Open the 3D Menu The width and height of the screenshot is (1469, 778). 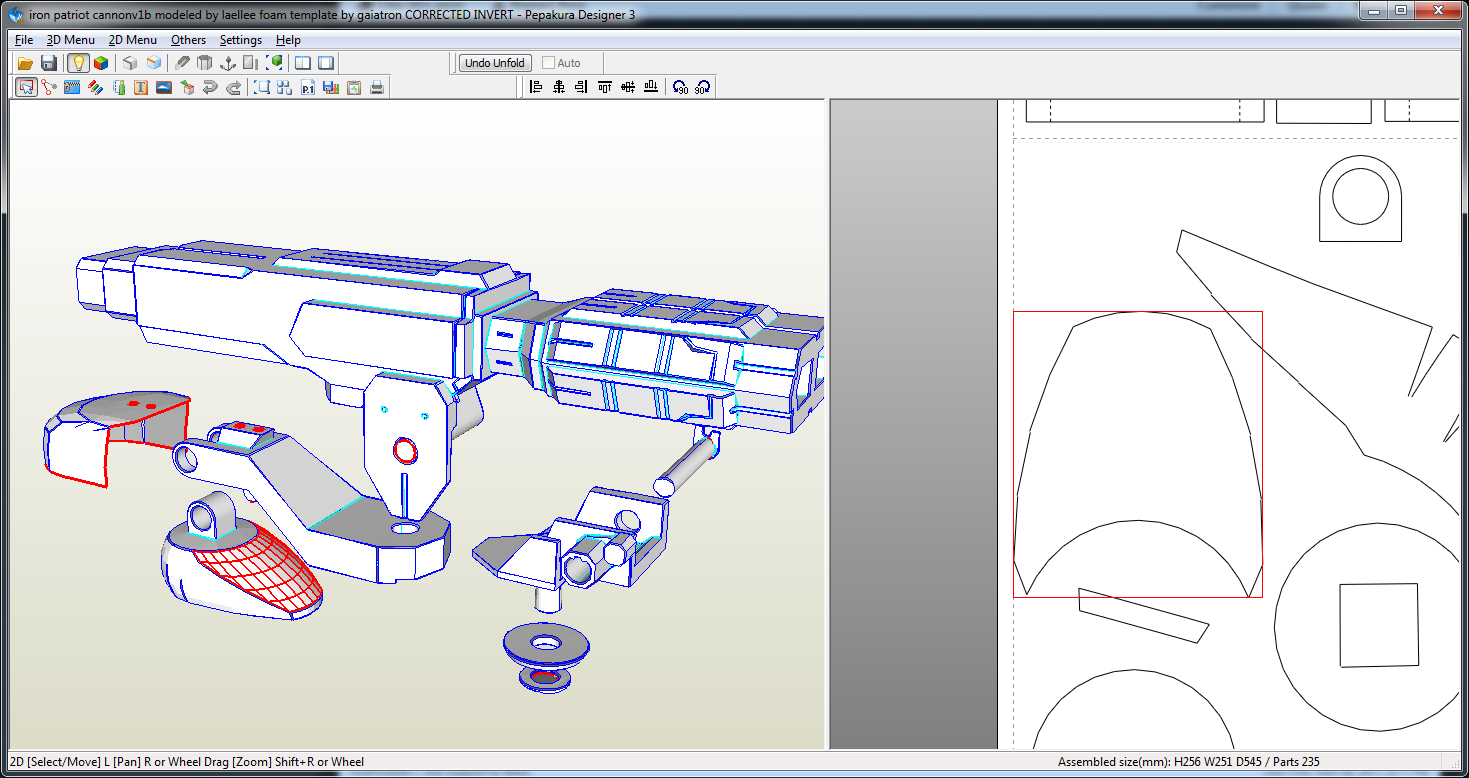[70, 40]
